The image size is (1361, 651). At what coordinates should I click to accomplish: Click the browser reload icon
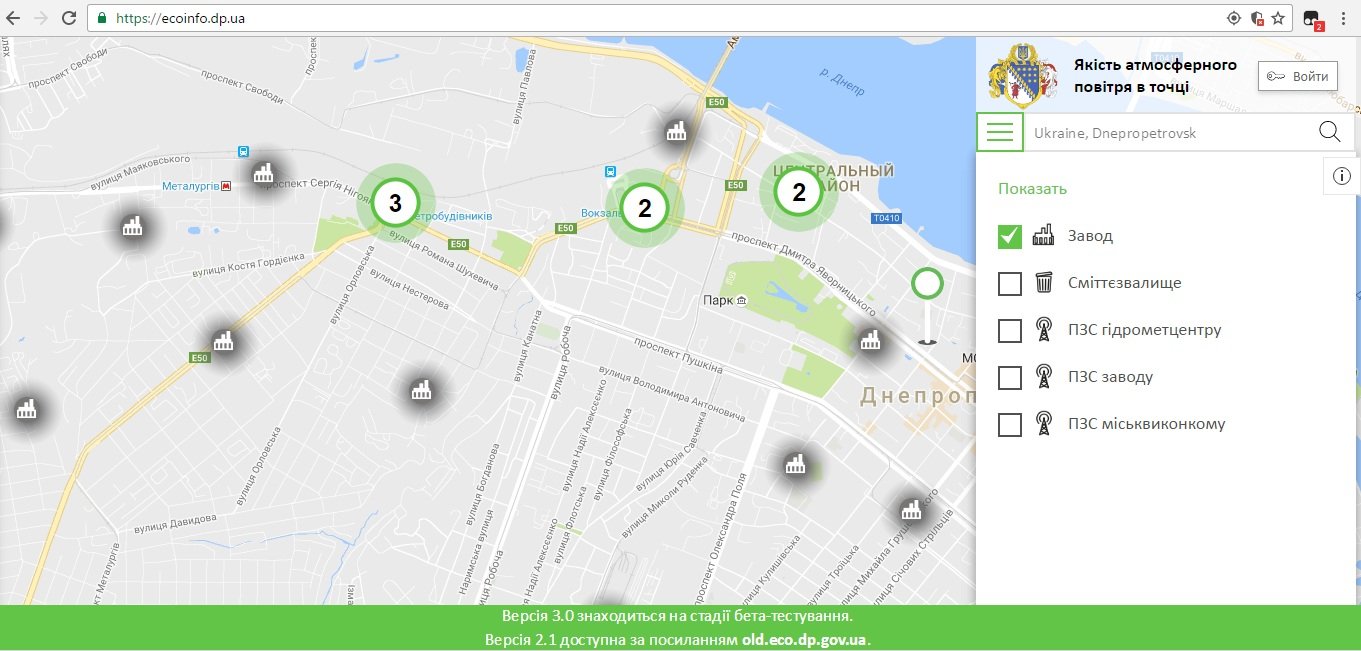pos(69,18)
